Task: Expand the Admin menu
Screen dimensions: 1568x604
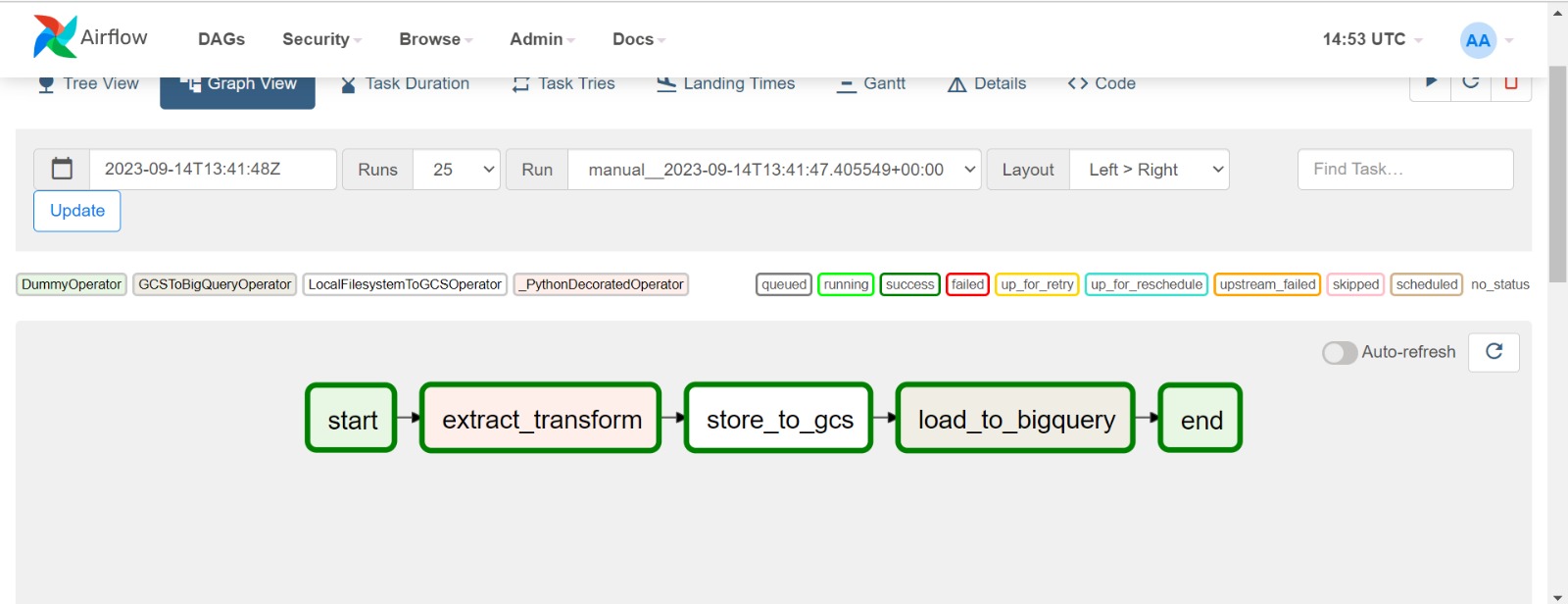Action: pyautogui.click(x=542, y=39)
